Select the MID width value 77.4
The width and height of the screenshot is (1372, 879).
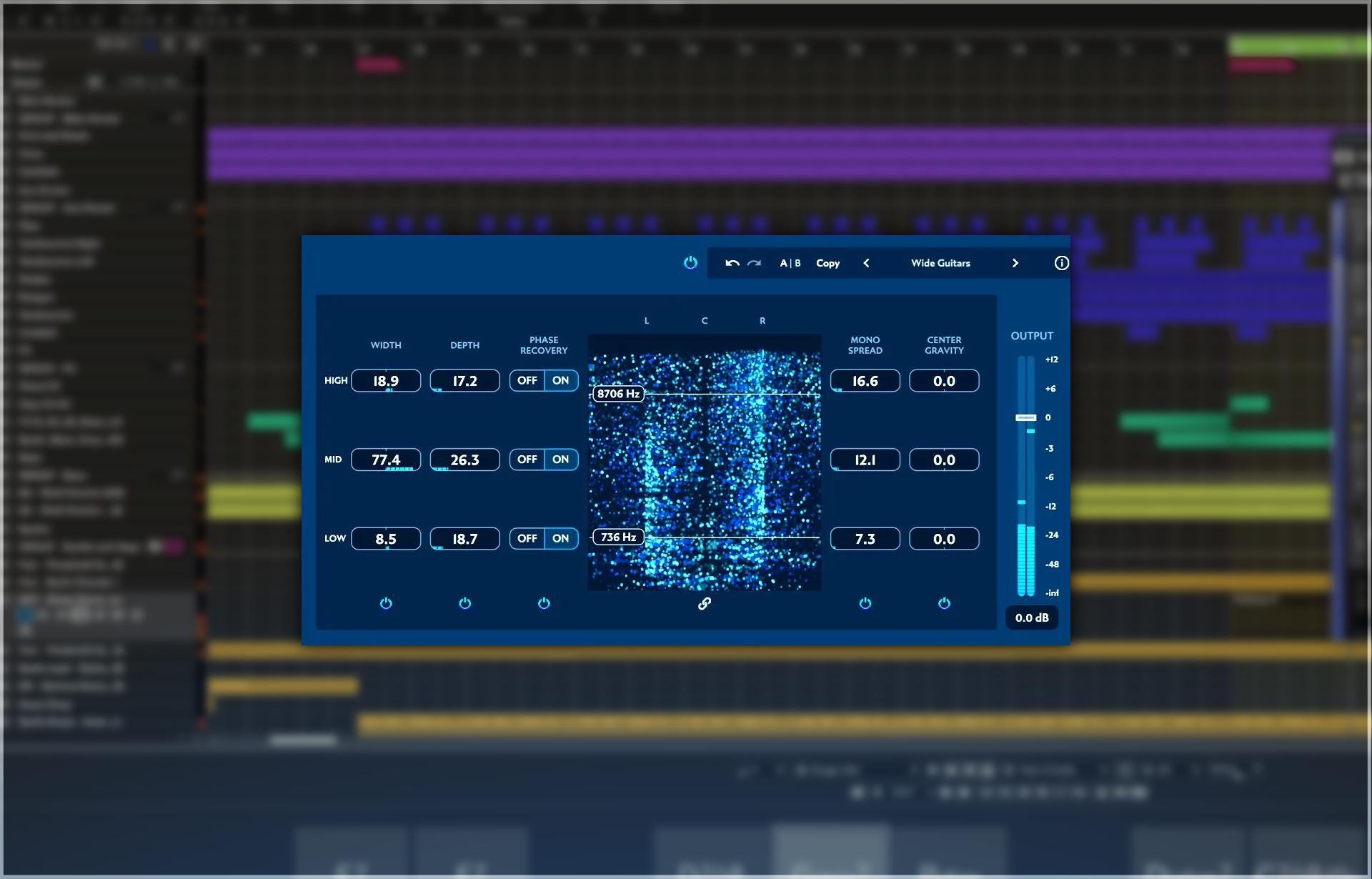pos(386,460)
